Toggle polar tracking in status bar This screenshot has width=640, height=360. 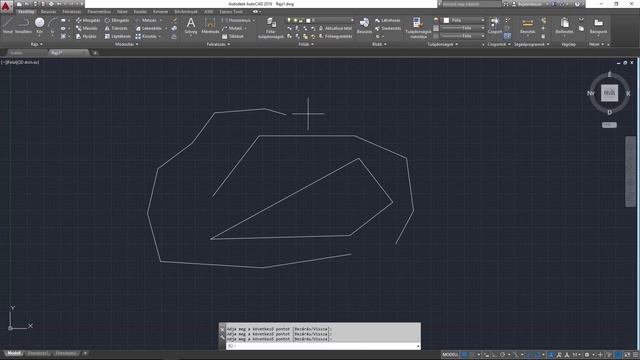tap(503, 355)
